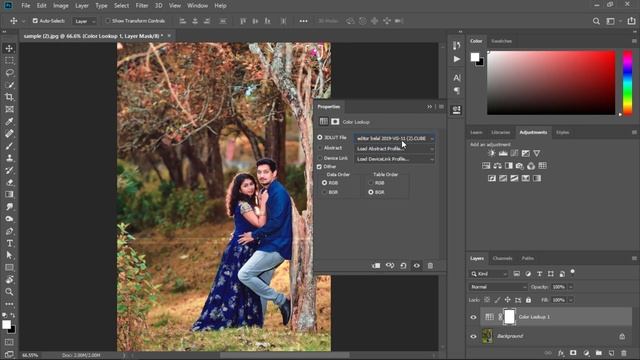Open the Search icon in options bar
The height and width of the screenshot is (360, 640).
(596, 21)
